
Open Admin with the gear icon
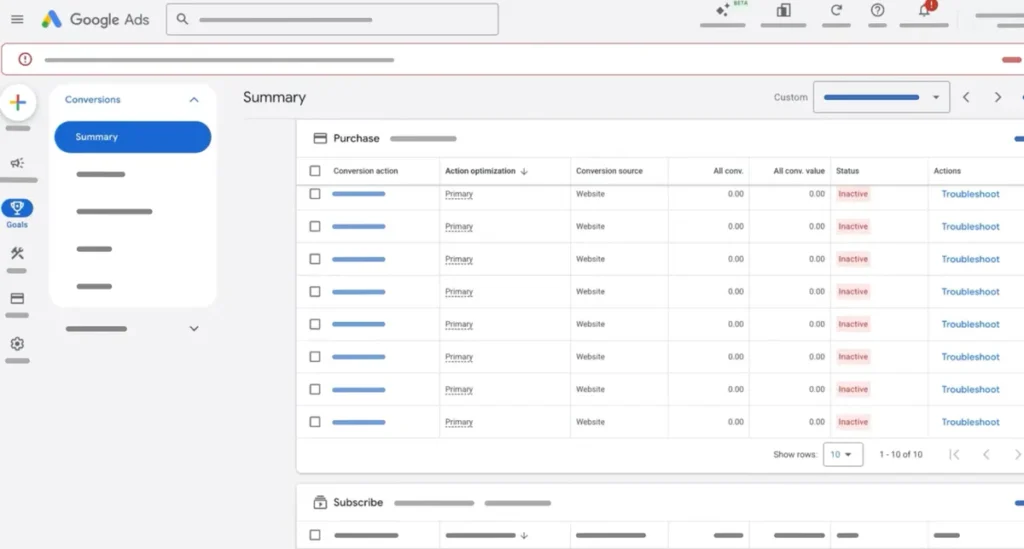pyautogui.click(x=17, y=344)
